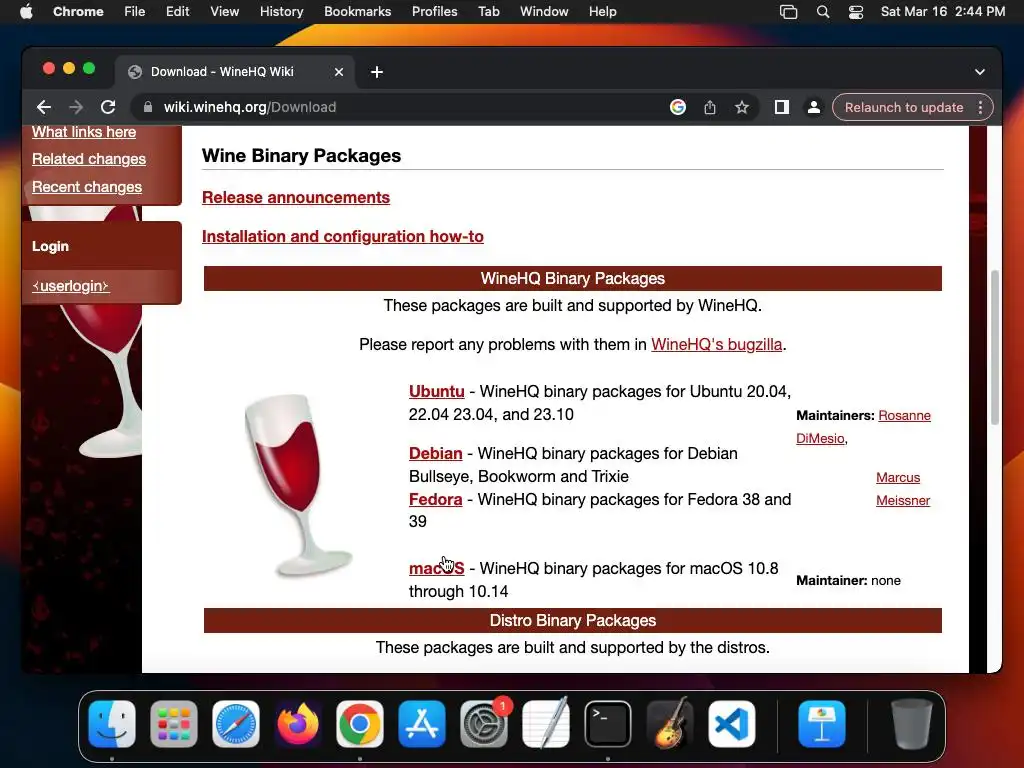1024x768 pixels.
Task: Open the App Store from the dock
Action: (422, 724)
